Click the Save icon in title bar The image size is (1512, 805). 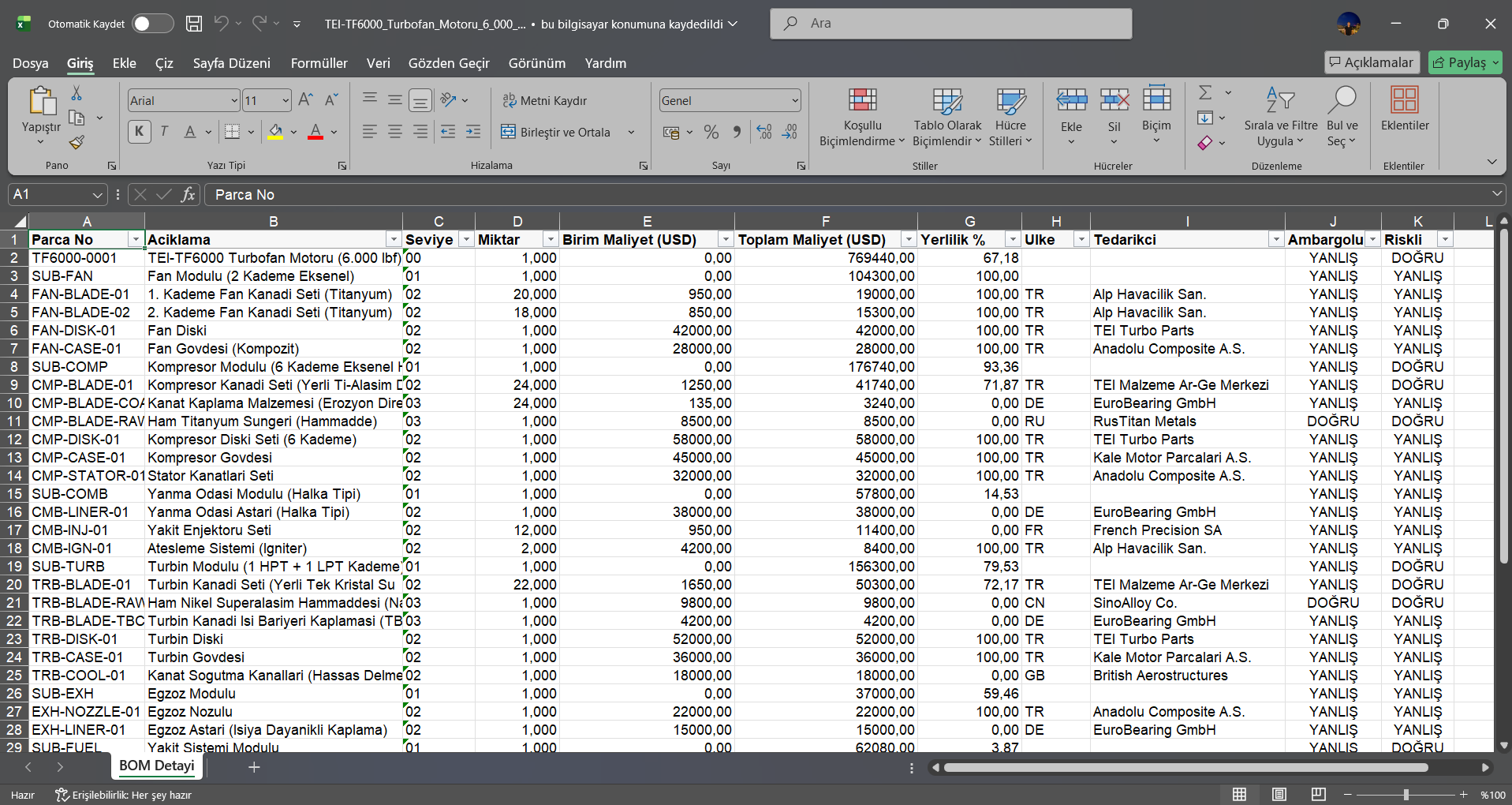(194, 24)
